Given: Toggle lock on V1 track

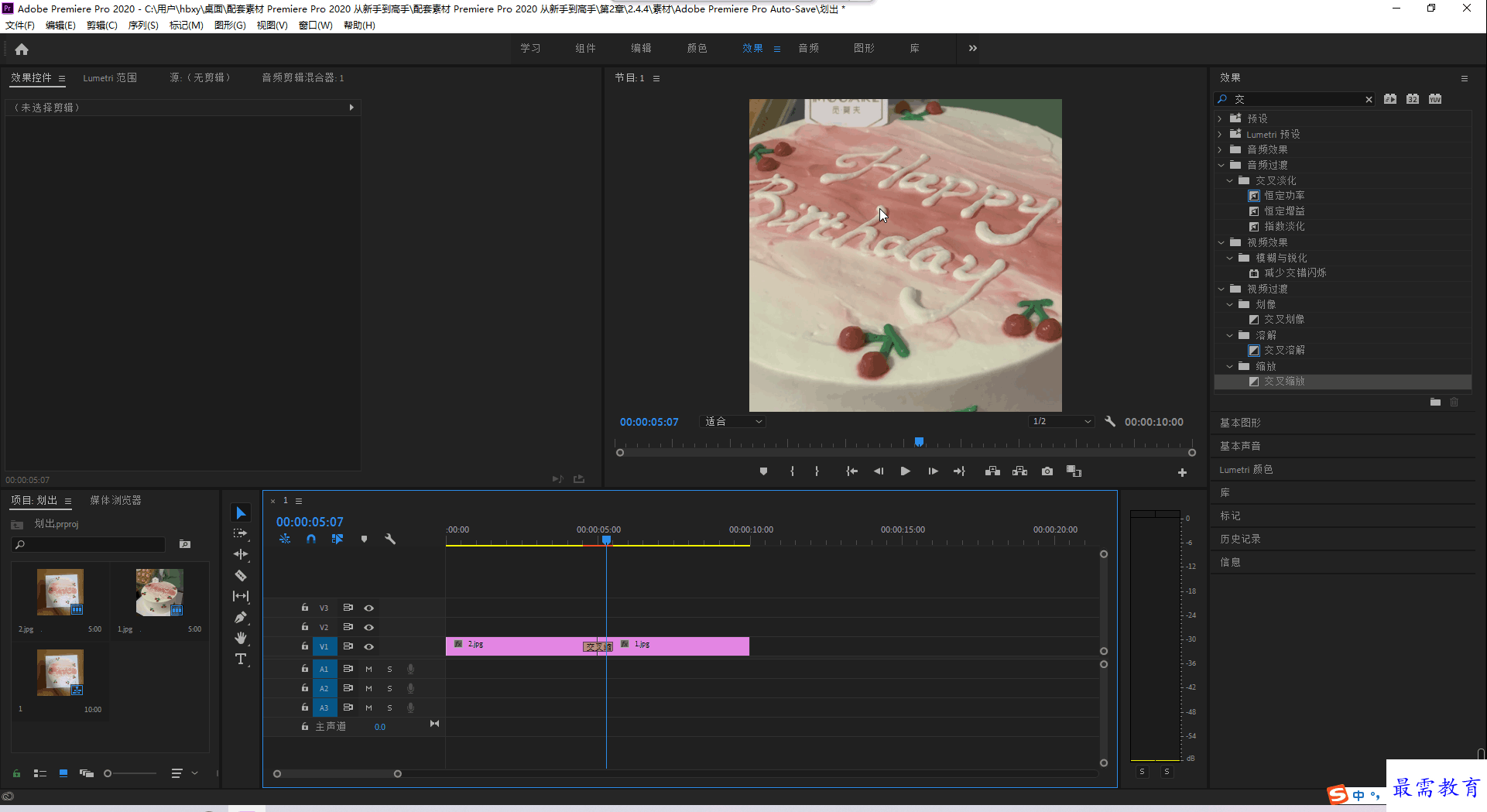Looking at the screenshot, I should (x=305, y=646).
